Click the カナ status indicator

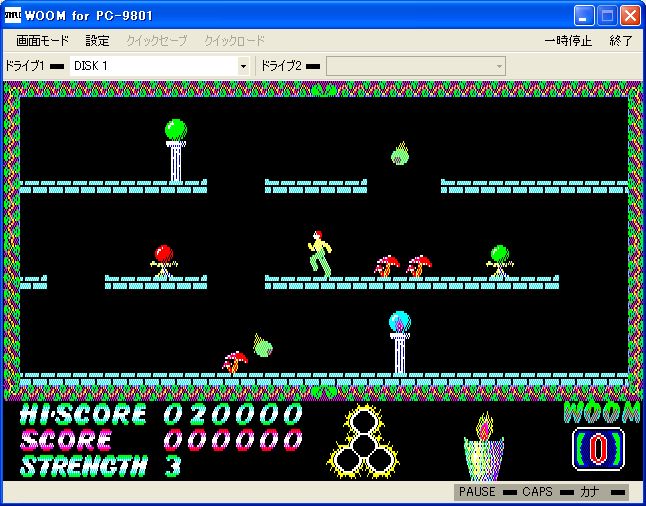602,492
